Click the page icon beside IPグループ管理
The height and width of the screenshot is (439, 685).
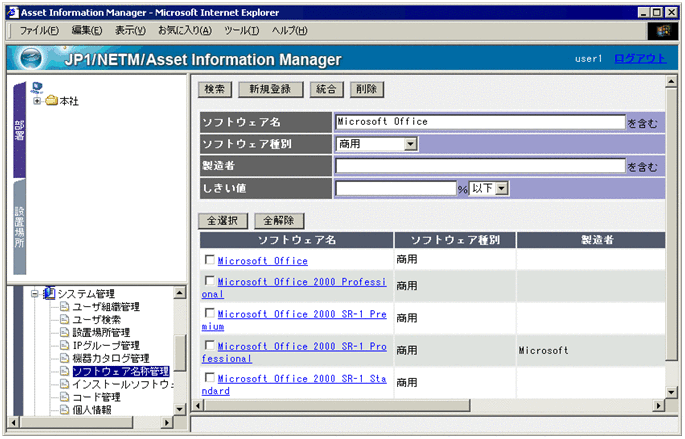[65, 345]
